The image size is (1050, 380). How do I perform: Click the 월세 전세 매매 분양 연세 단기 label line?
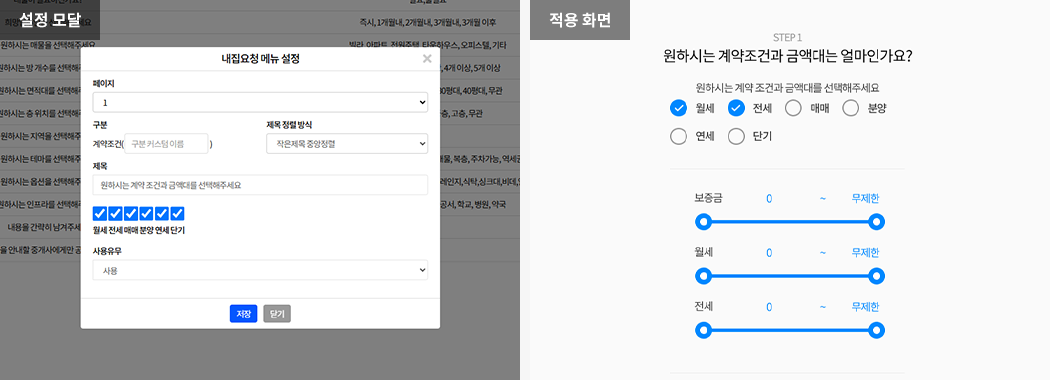139,231
